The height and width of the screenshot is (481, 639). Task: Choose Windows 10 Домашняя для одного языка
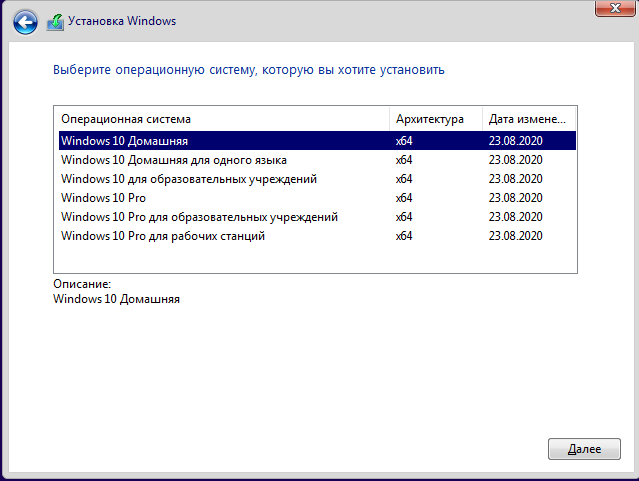pyautogui.click(x=317, y=160)
